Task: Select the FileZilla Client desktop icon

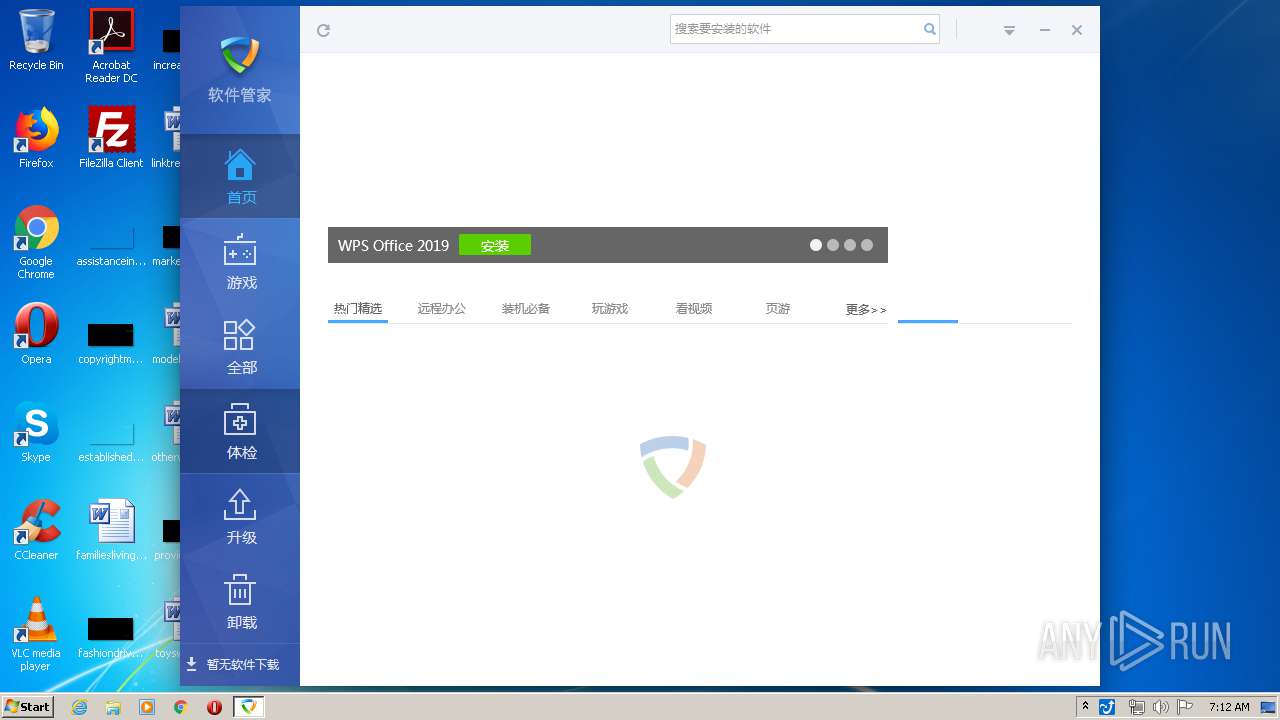Action: (111, 138)
